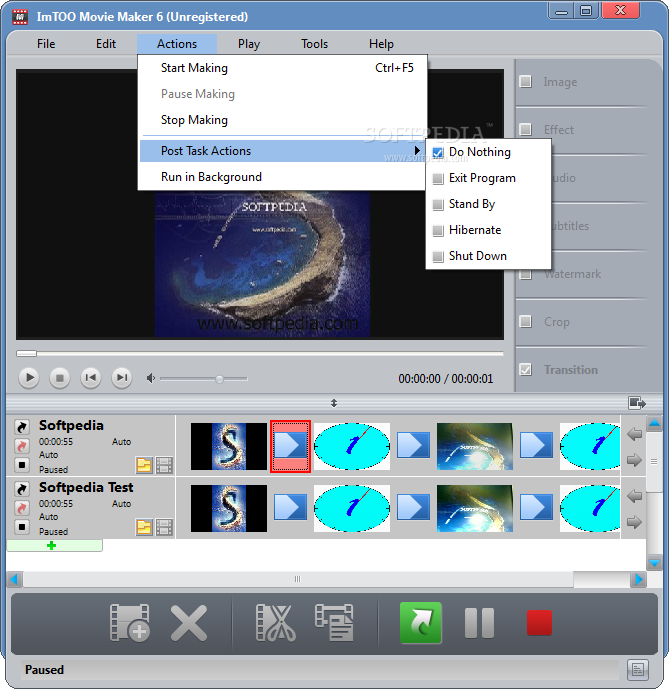Viewport: 669px width, 689px height.
Task: Click the Next frame button under preview
Action: click(122, 378)
